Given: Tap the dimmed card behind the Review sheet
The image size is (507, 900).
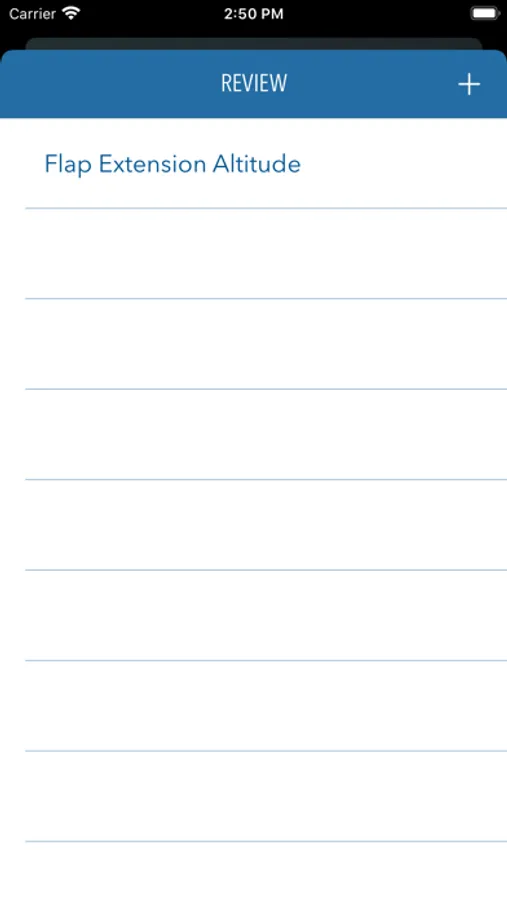Looking at the screenshot, I should [x=253, y=44].
